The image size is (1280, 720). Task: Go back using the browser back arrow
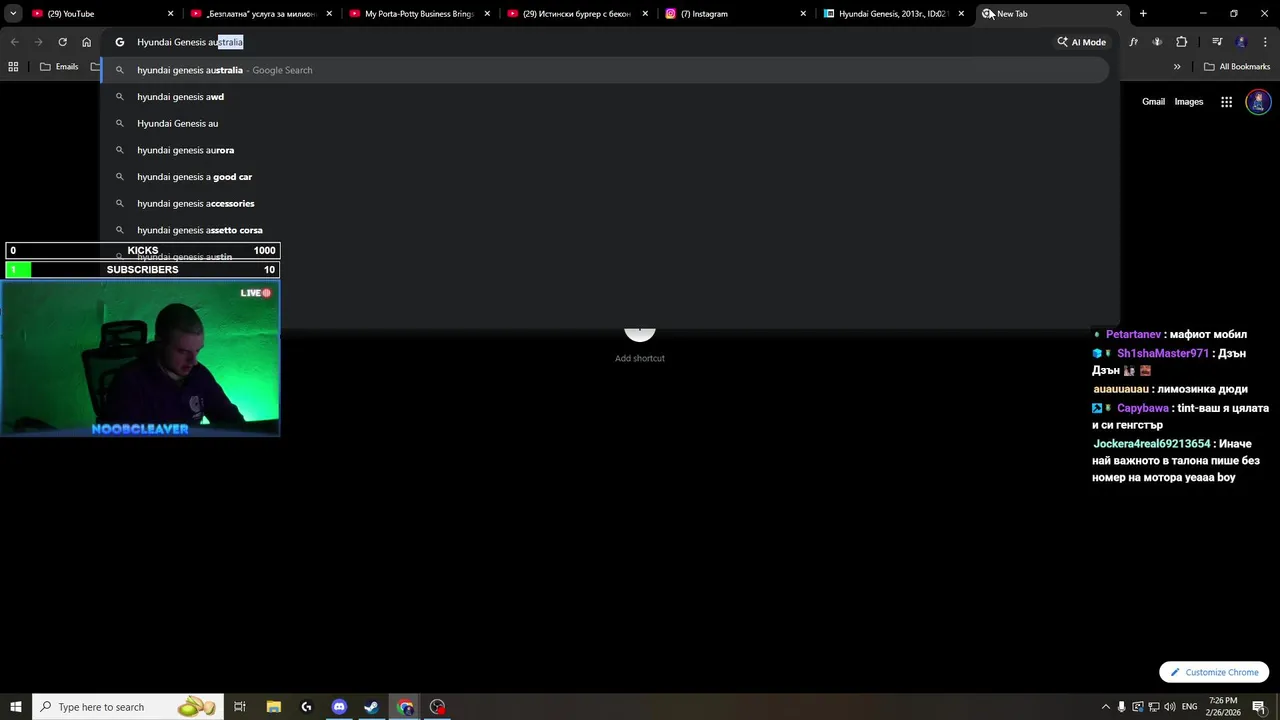[x=14, y=42]
